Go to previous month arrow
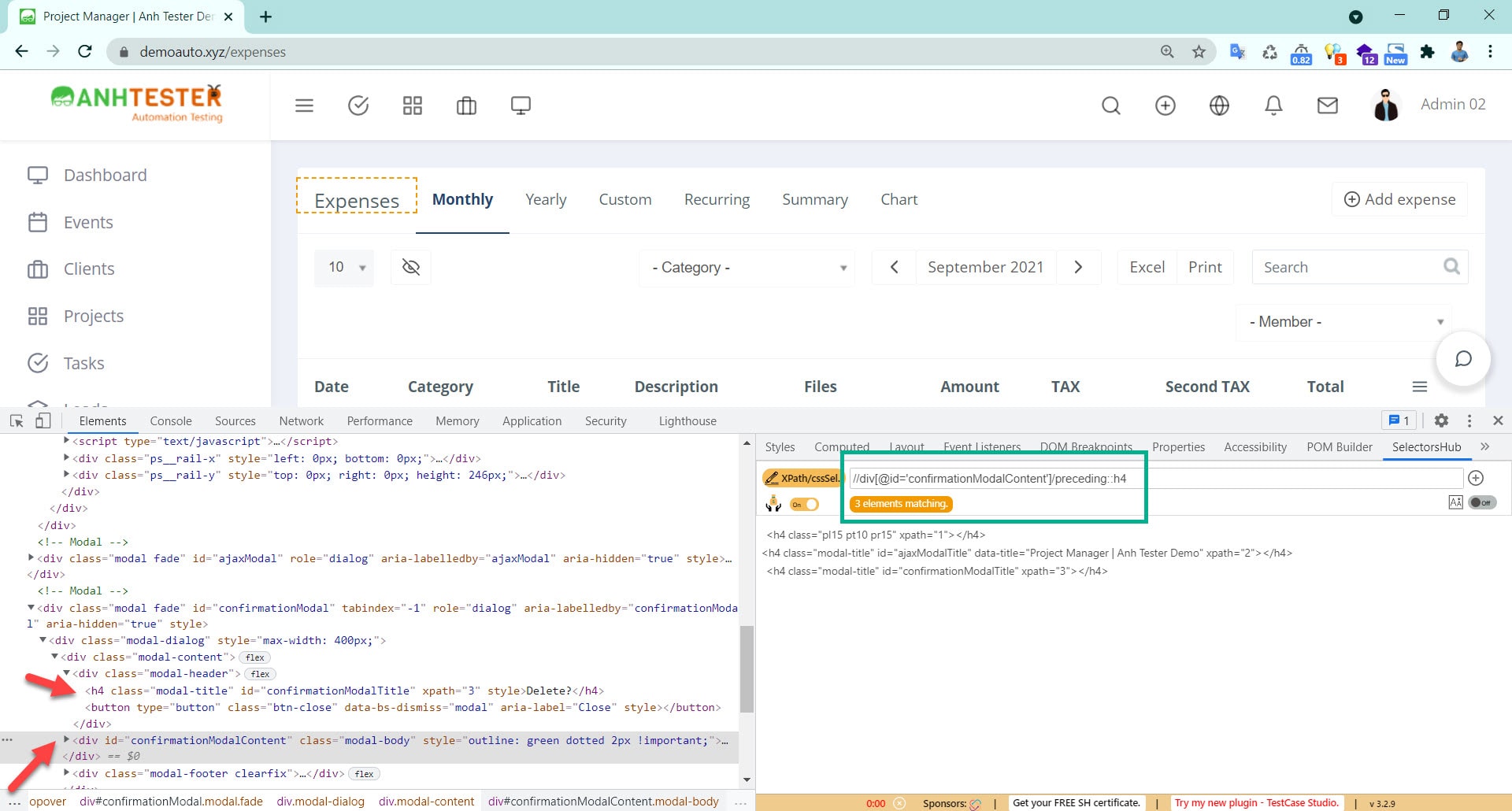 pyautogui.click(x=894, y=268)
